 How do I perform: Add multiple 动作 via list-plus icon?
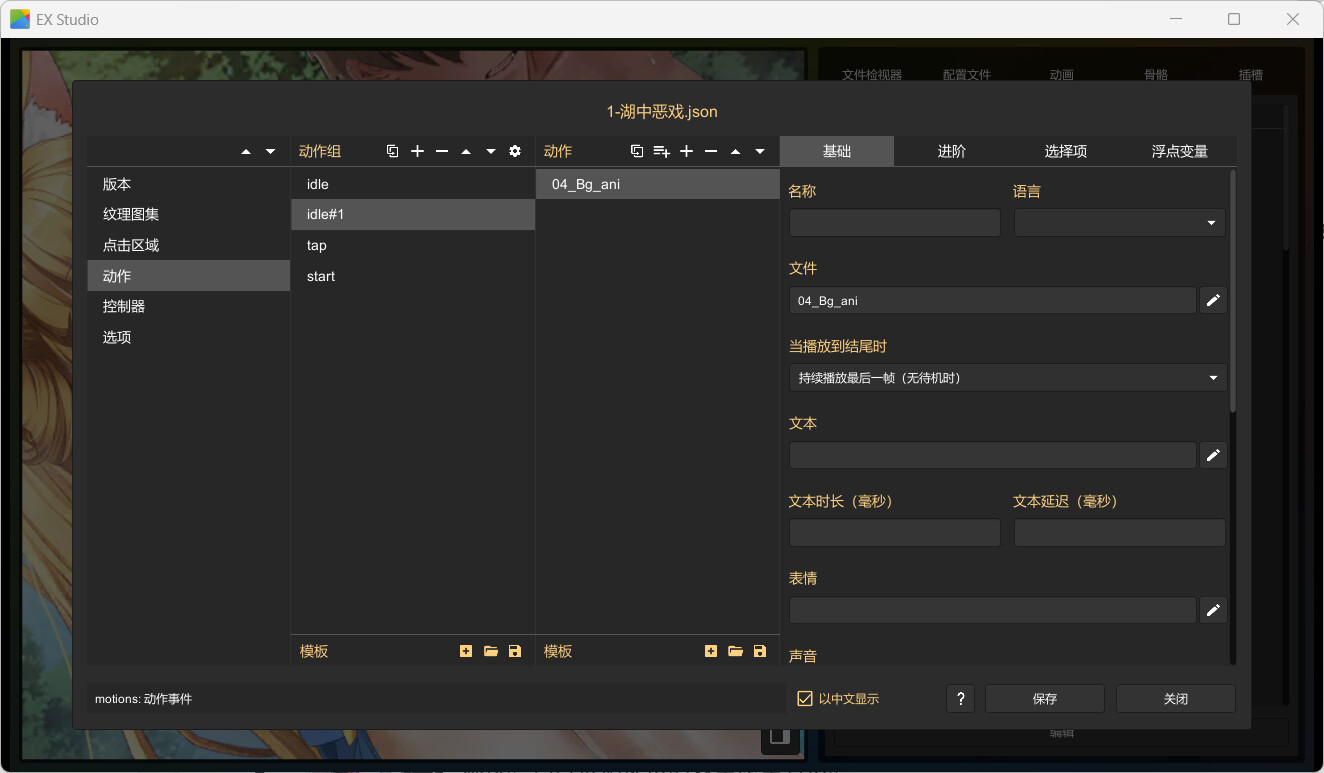point(661,151)
